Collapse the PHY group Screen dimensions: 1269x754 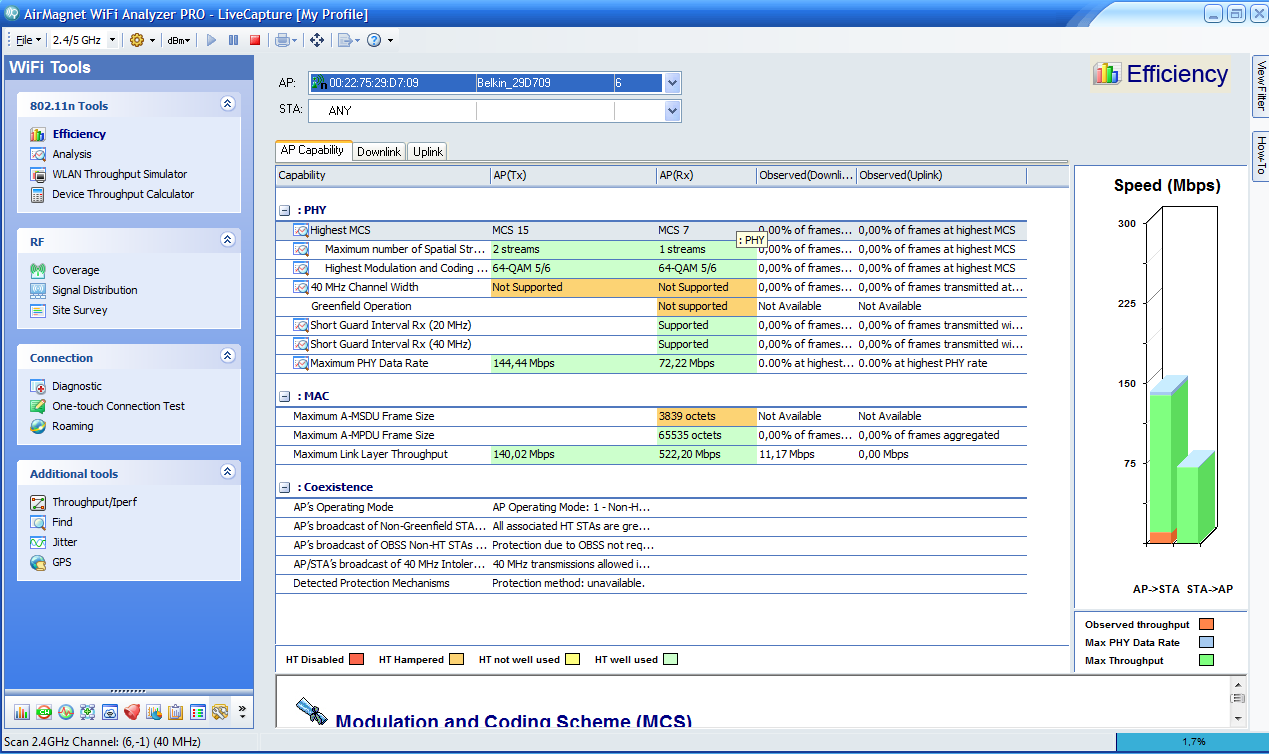285,211
